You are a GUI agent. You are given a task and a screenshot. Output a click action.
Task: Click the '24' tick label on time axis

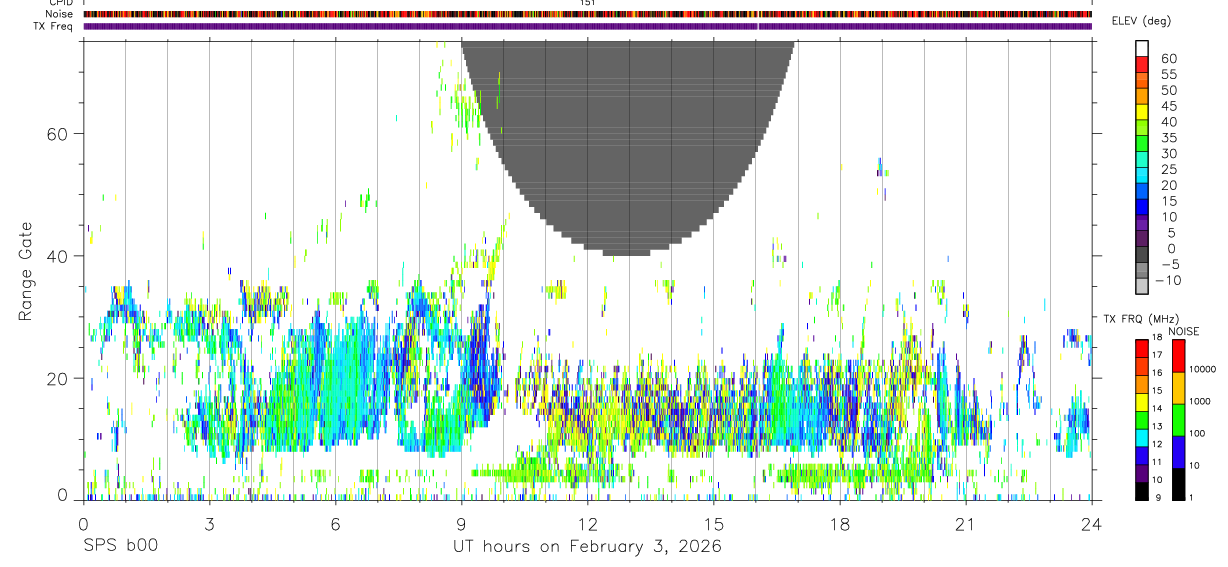pyautogui.click(x=1092, y=525)
